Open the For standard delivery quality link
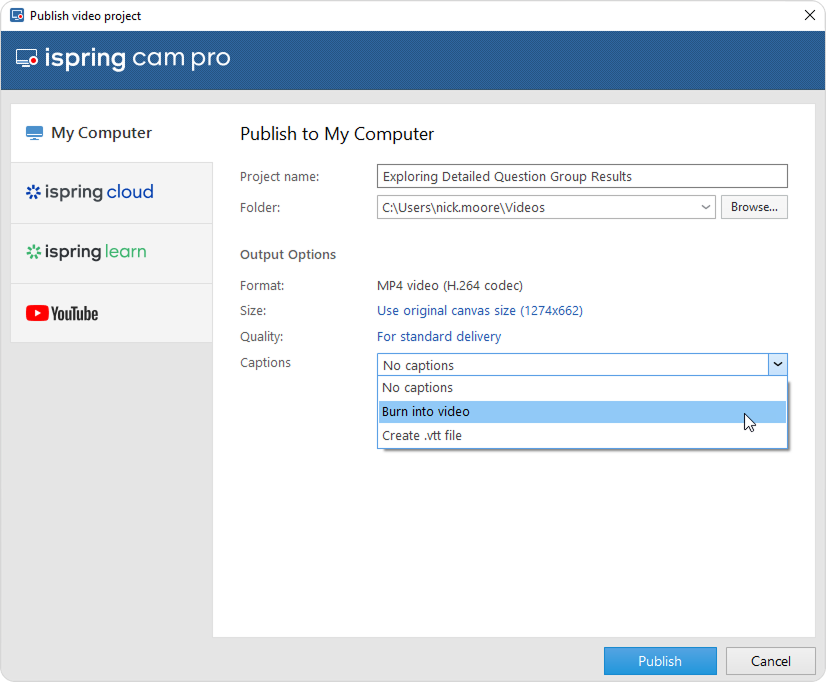 (x=439, y=337)
